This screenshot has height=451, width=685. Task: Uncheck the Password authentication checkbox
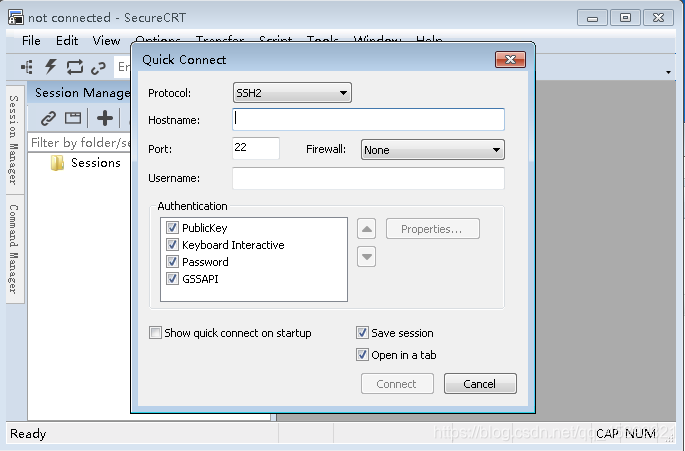click(172, 262)
